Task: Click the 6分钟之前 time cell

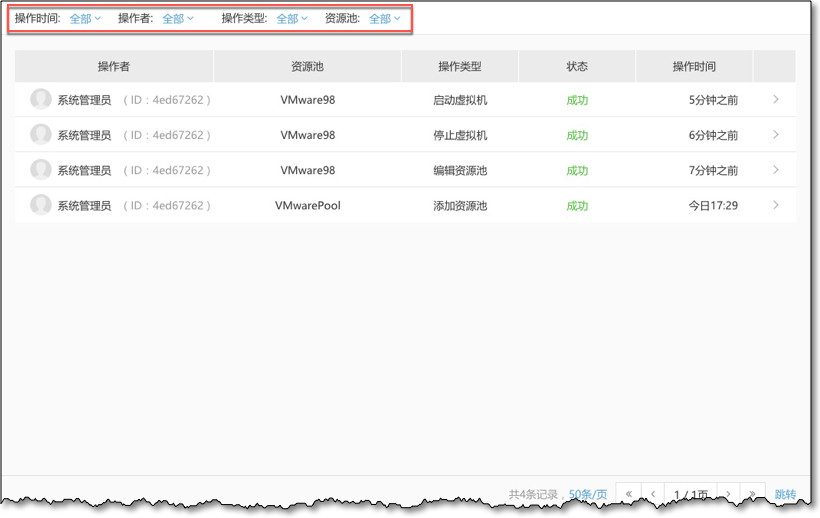Action: [713, 135]
